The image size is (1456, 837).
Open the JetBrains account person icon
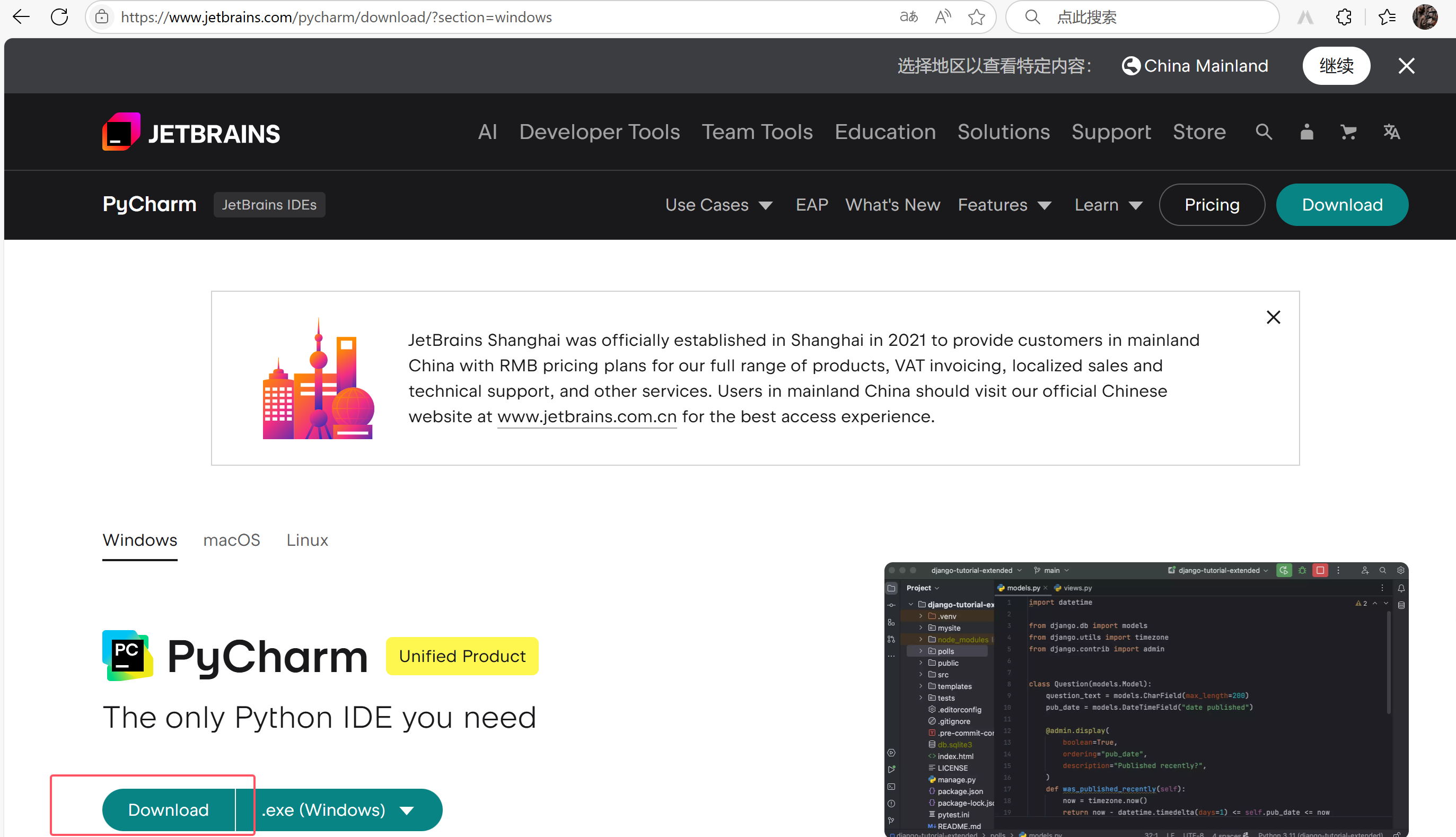[1306, 132]
